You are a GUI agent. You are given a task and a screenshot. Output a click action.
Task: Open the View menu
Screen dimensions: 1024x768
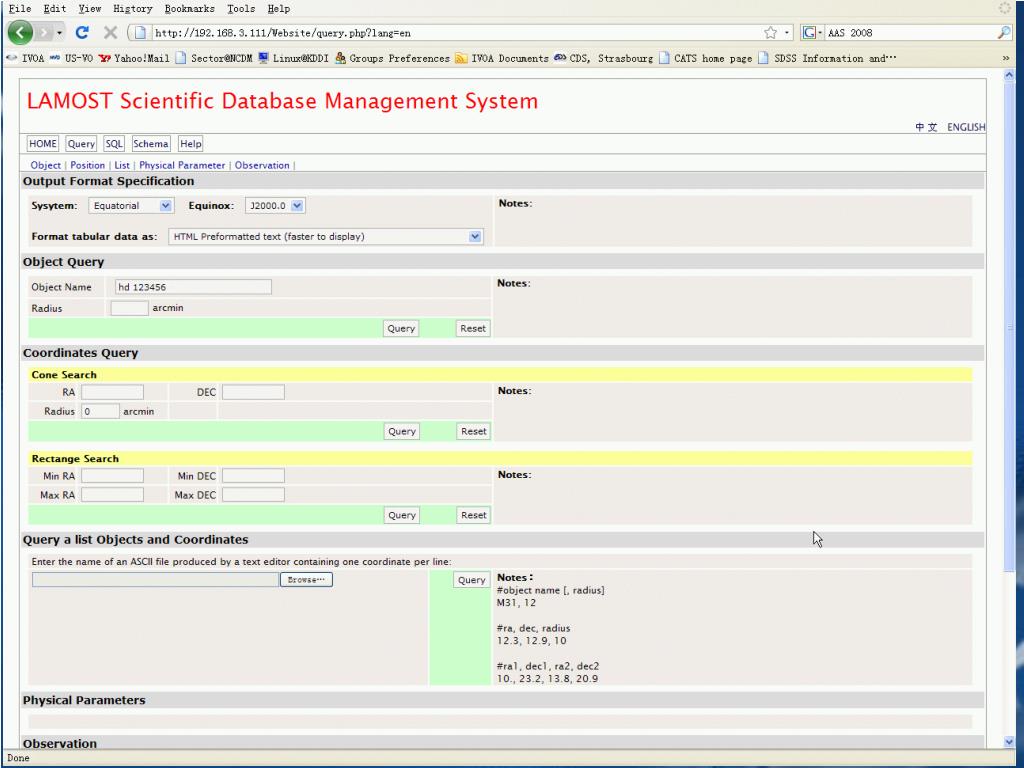click(x=89, y=8)
